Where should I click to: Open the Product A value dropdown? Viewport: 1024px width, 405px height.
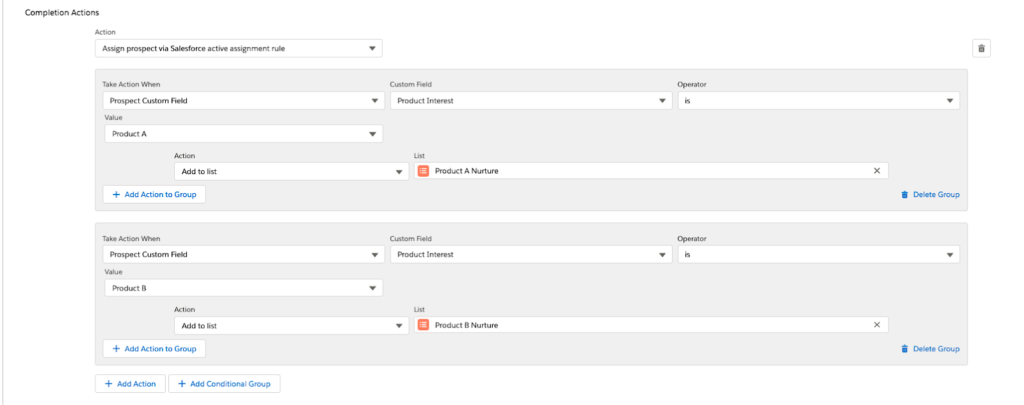tap(243, 134)
